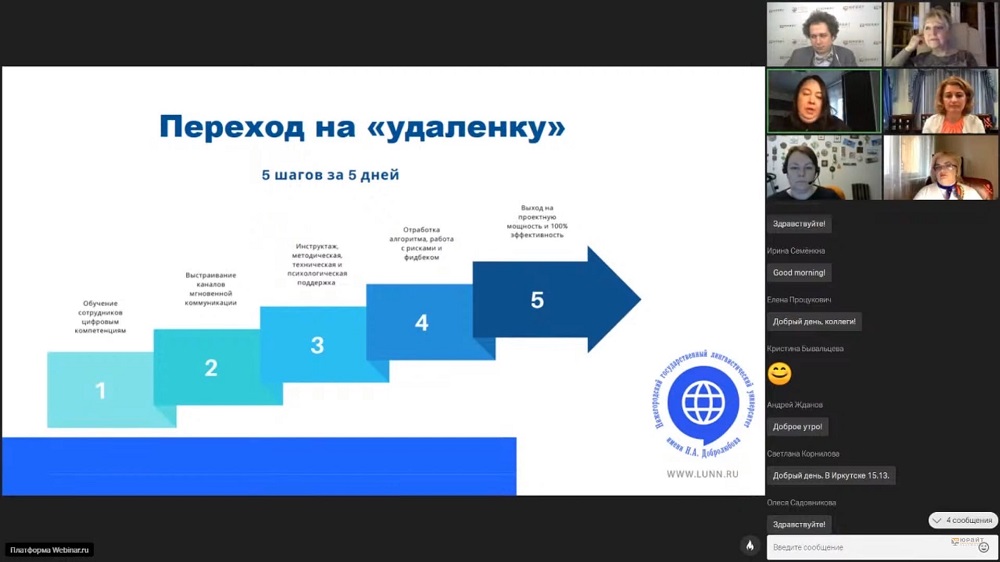Click chat author name Андрей Жданов

(795, 405)
